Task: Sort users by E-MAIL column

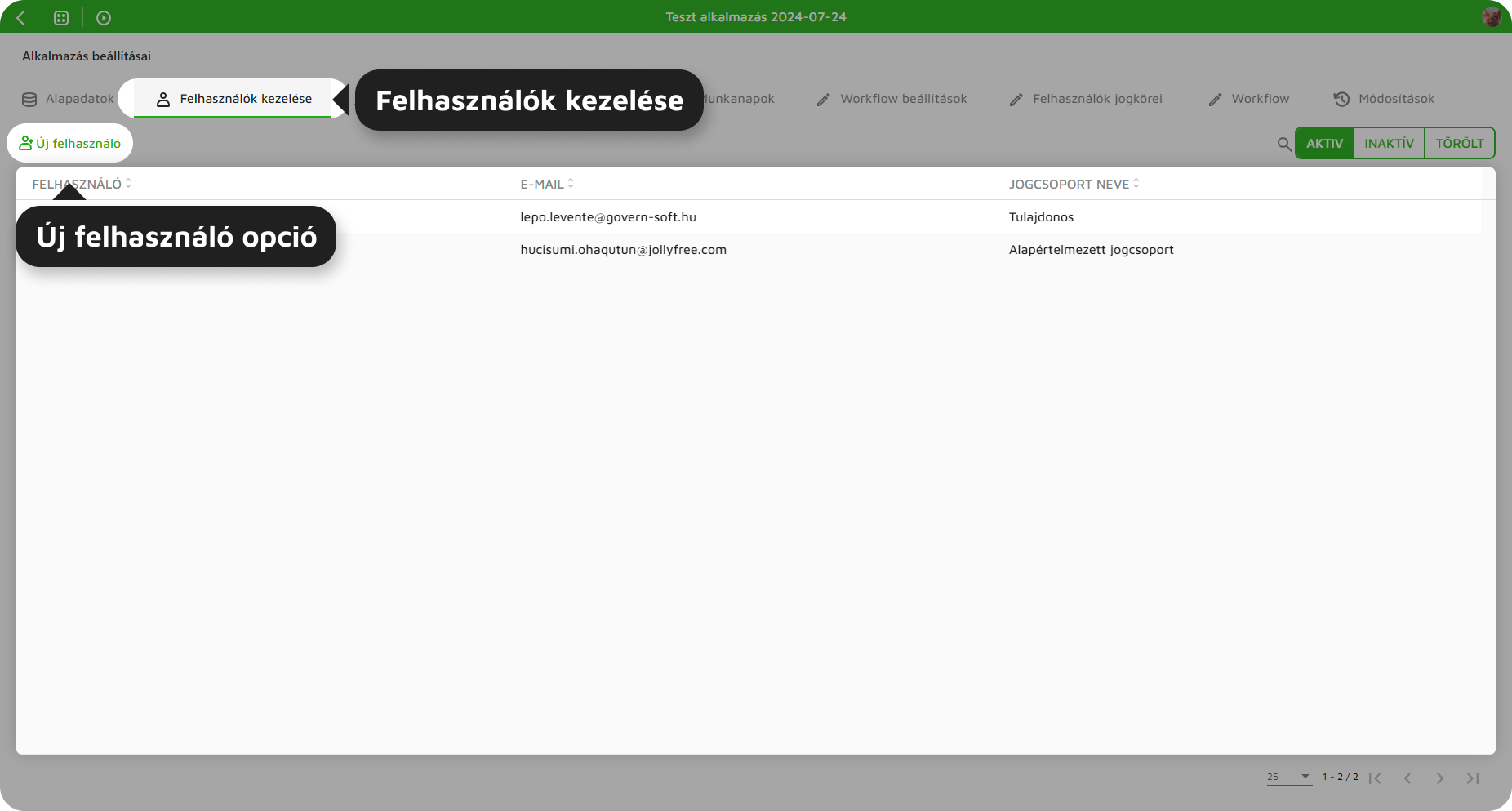Action: 569,184
